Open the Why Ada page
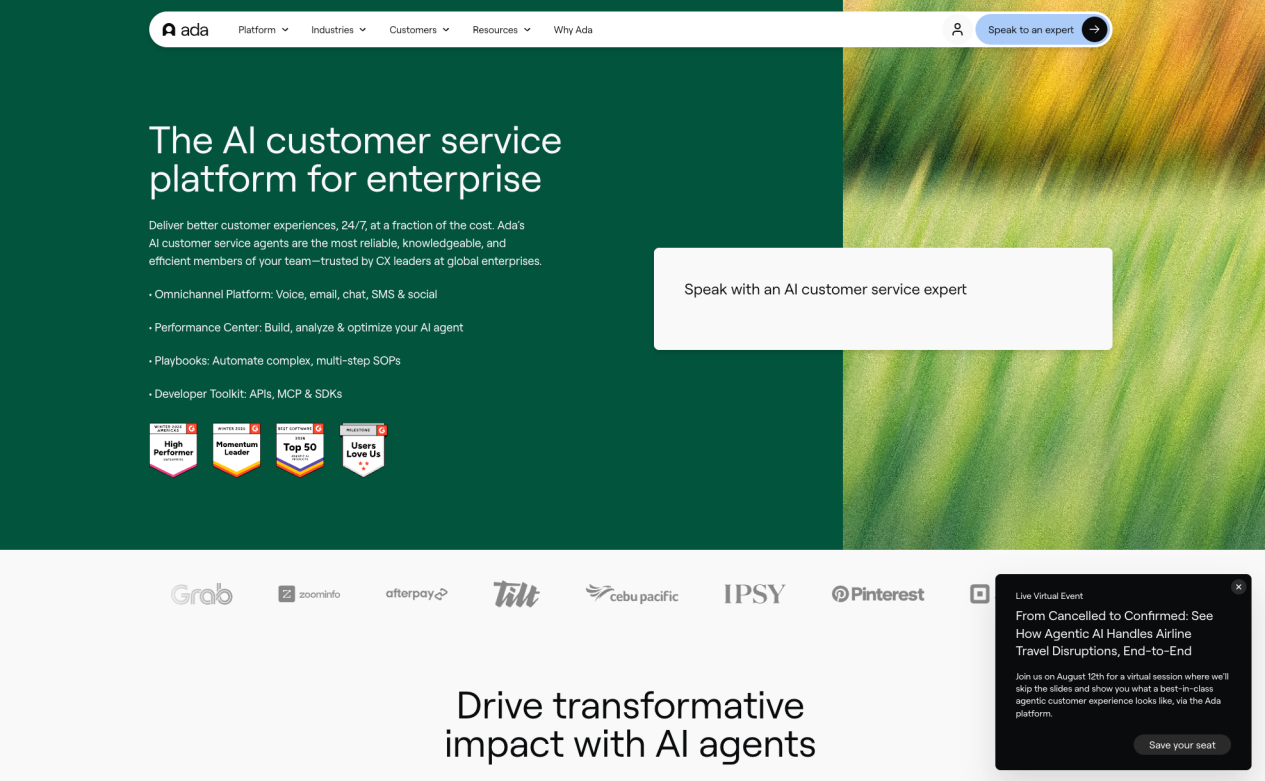 coord(573,30)
